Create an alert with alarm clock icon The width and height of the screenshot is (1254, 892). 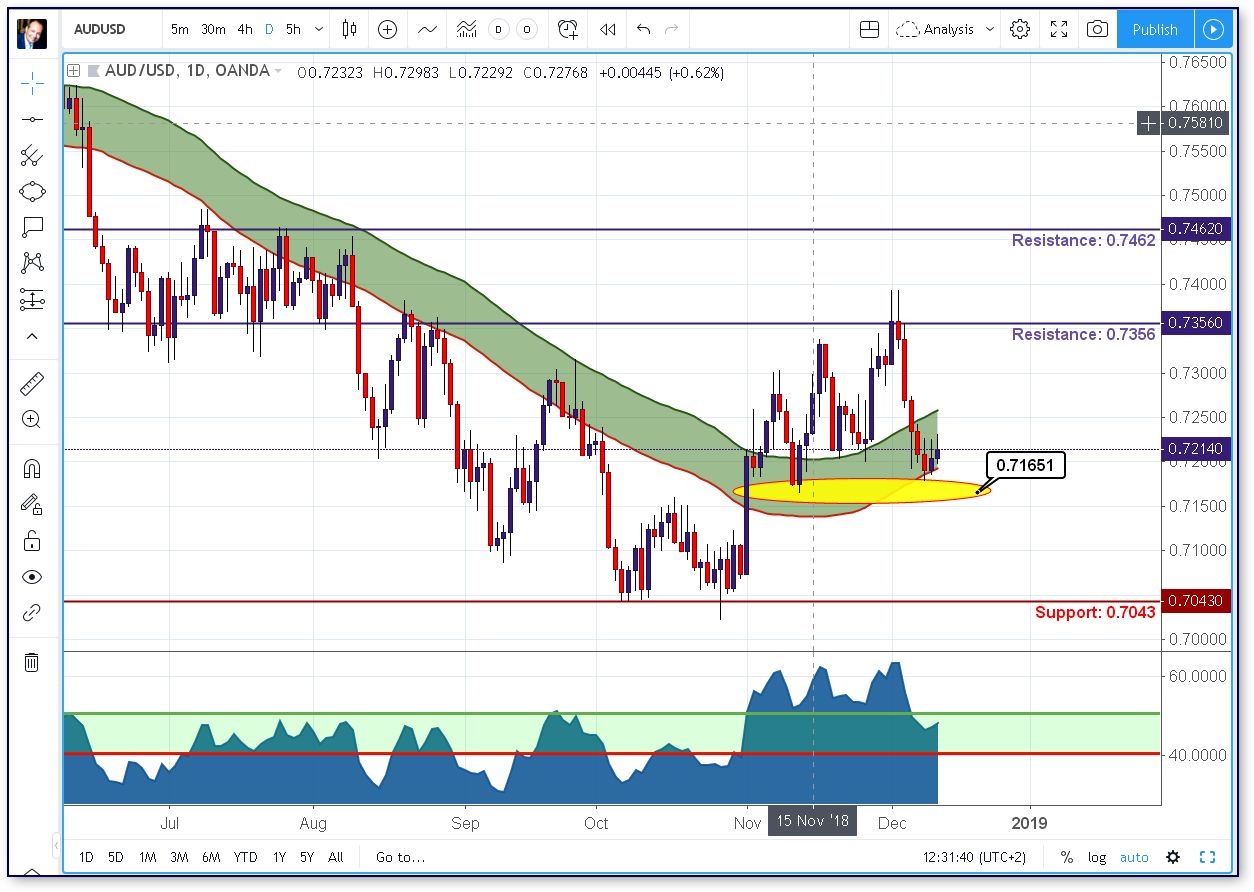click(568, 29)
